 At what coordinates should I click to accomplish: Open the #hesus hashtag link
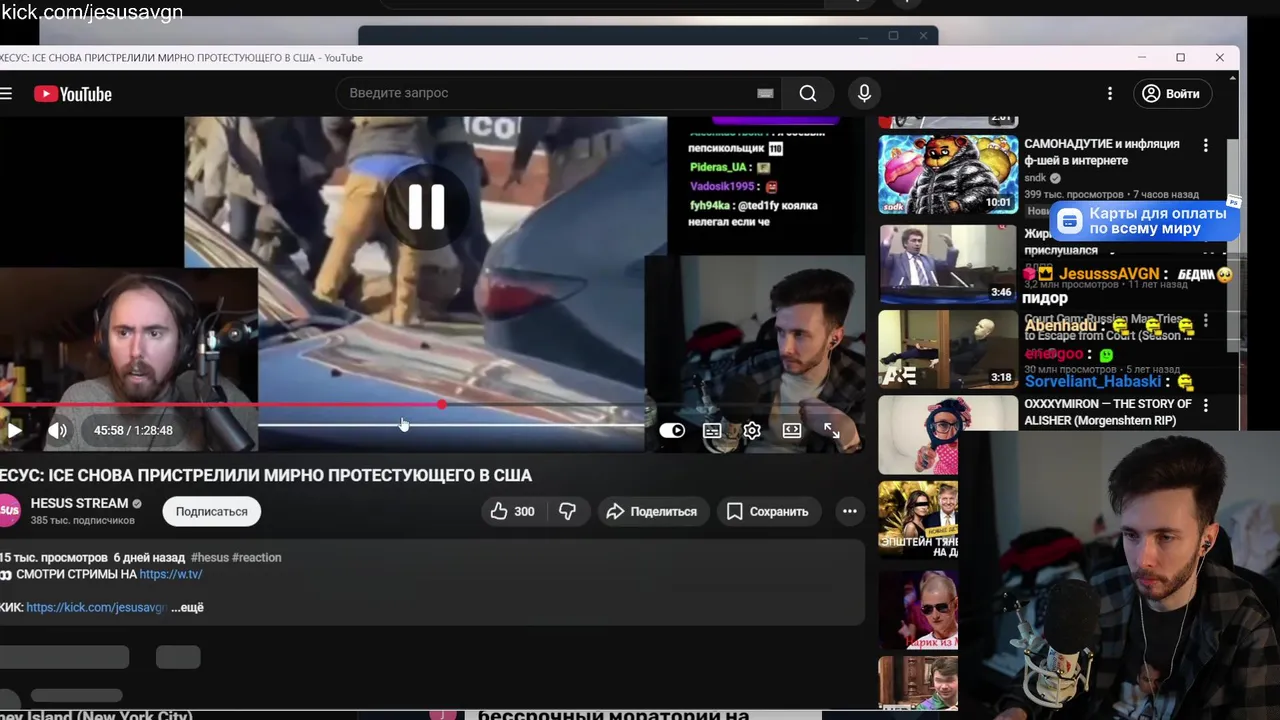pos(210,557)
